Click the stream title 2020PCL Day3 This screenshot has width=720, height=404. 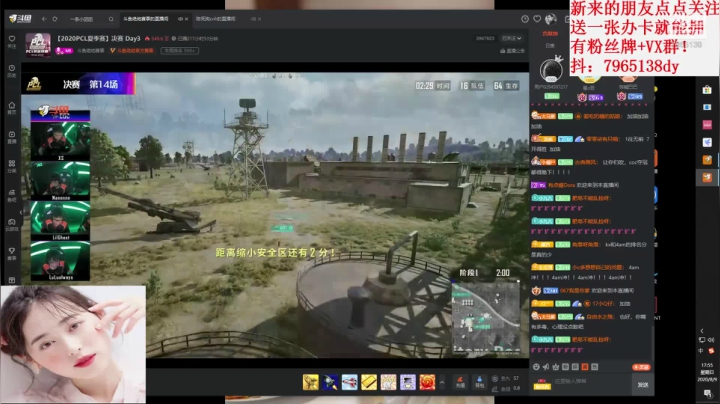click(98, 39)
